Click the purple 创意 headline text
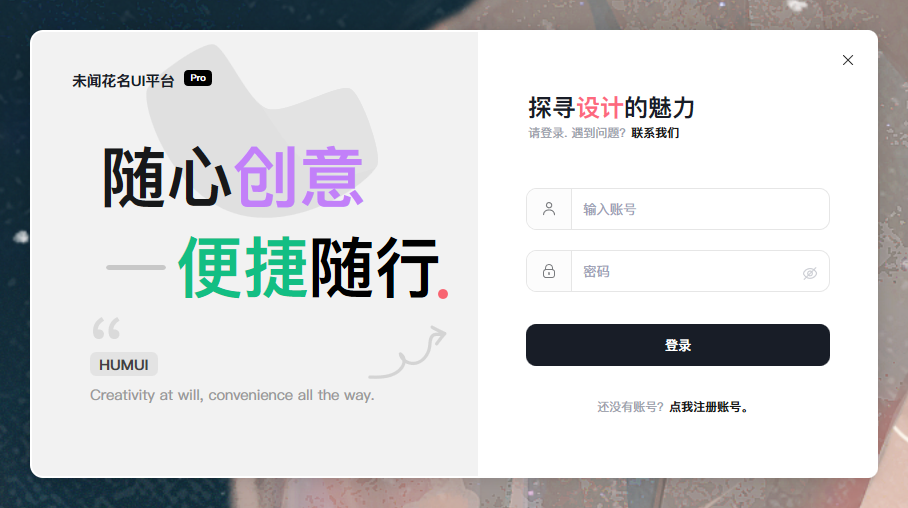908x508 pixels. click(x=299, y=177)
